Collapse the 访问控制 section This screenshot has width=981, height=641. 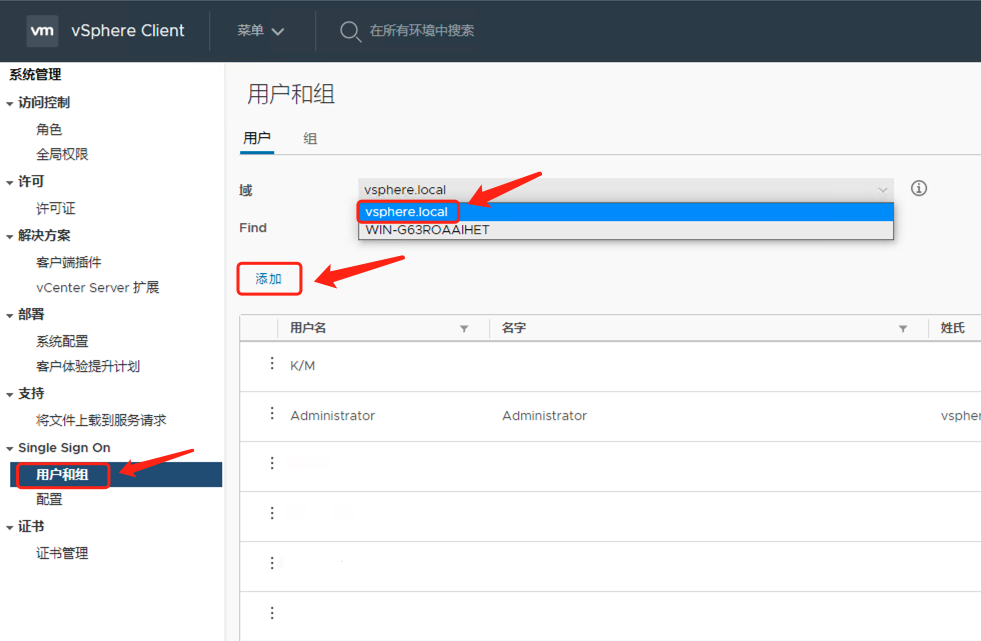[9, 104]
